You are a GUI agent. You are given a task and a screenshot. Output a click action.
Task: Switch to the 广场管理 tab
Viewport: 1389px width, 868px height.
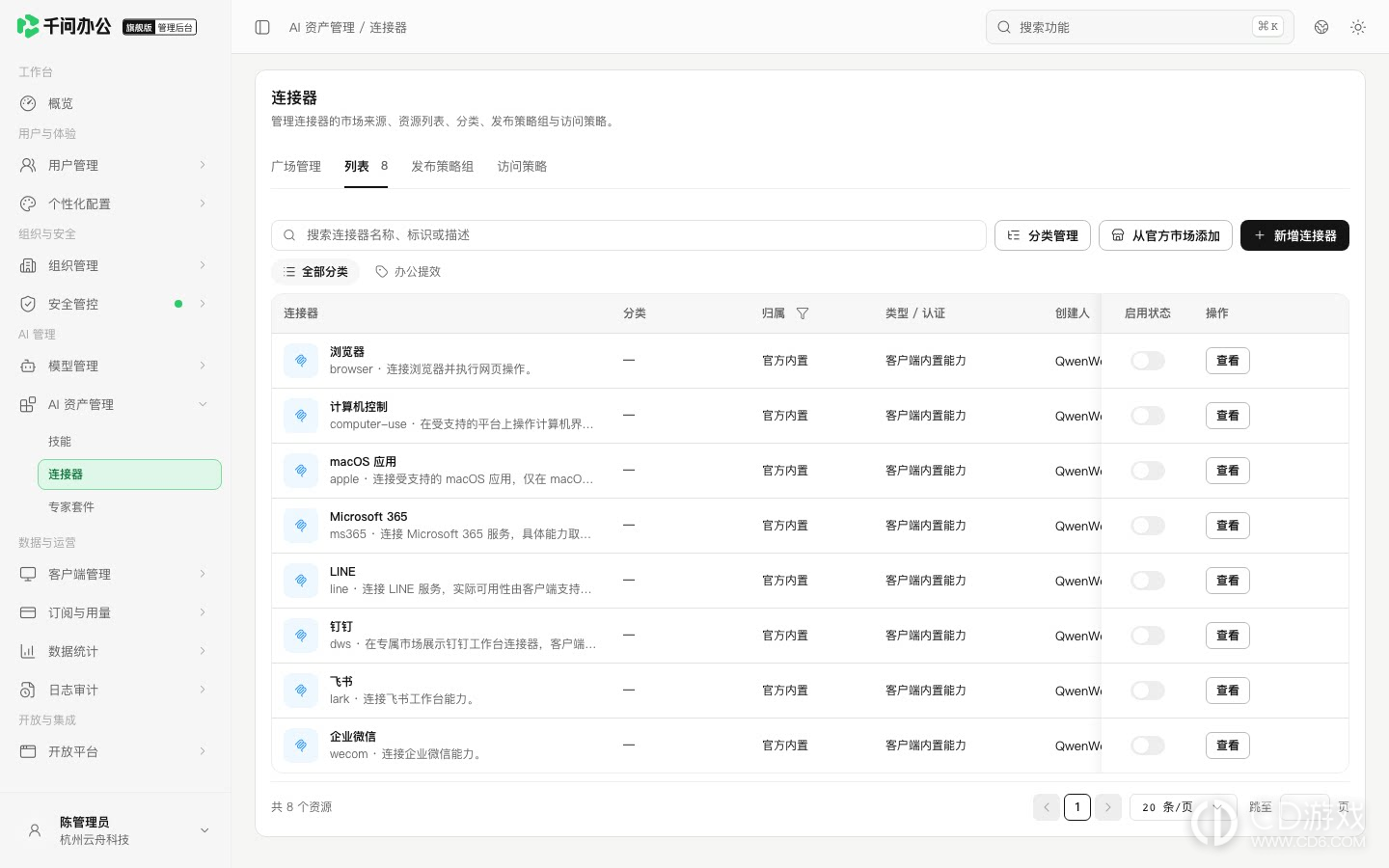[296, 166]
